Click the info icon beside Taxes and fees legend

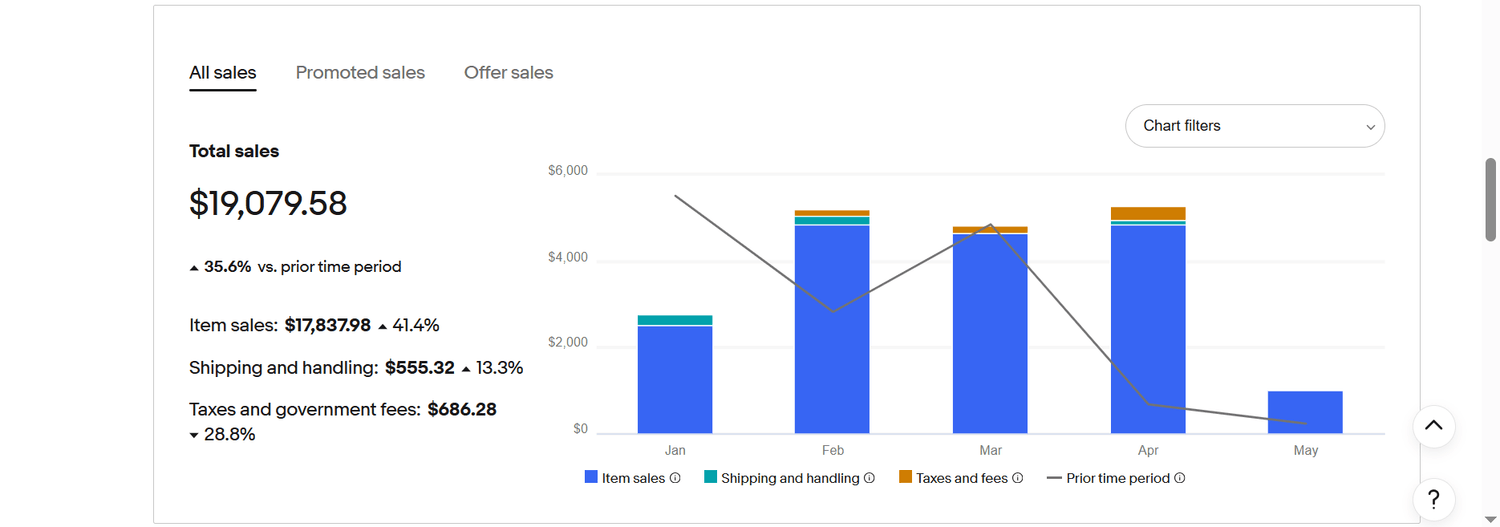(x=1018, y=478)
